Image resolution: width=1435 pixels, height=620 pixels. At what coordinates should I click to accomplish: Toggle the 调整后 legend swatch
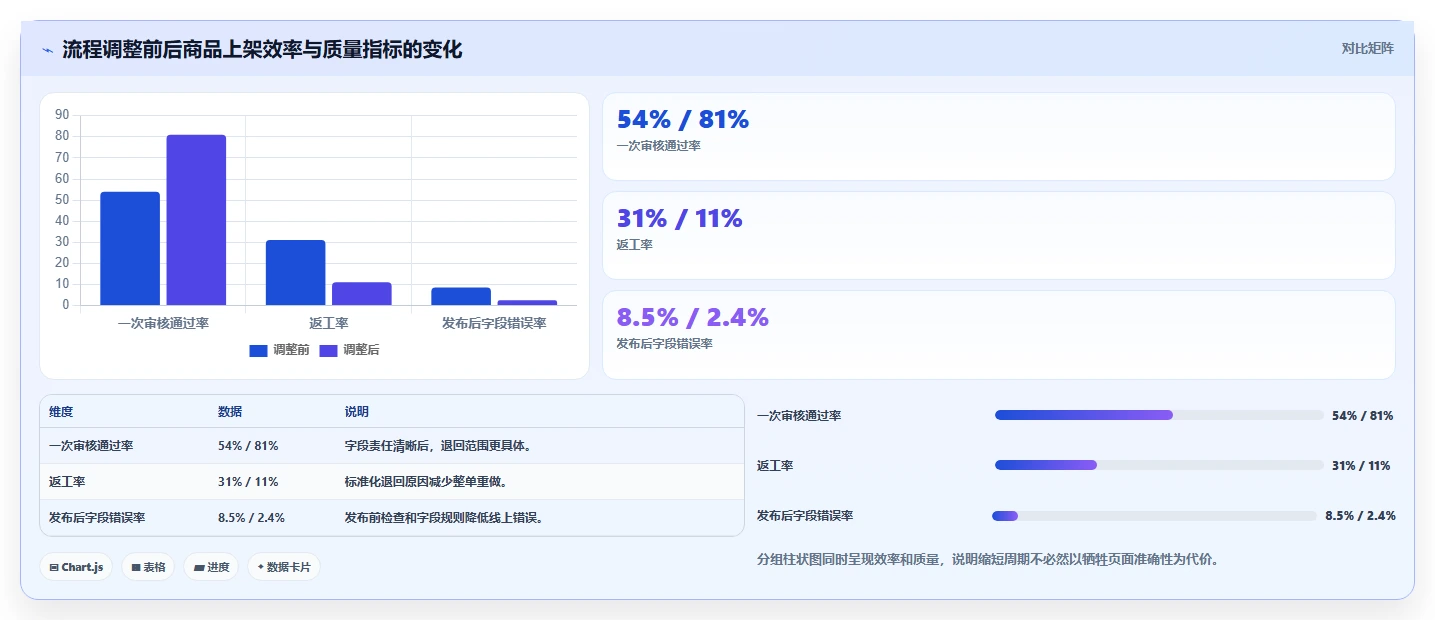pyautogui.click(x=328, y=350)
